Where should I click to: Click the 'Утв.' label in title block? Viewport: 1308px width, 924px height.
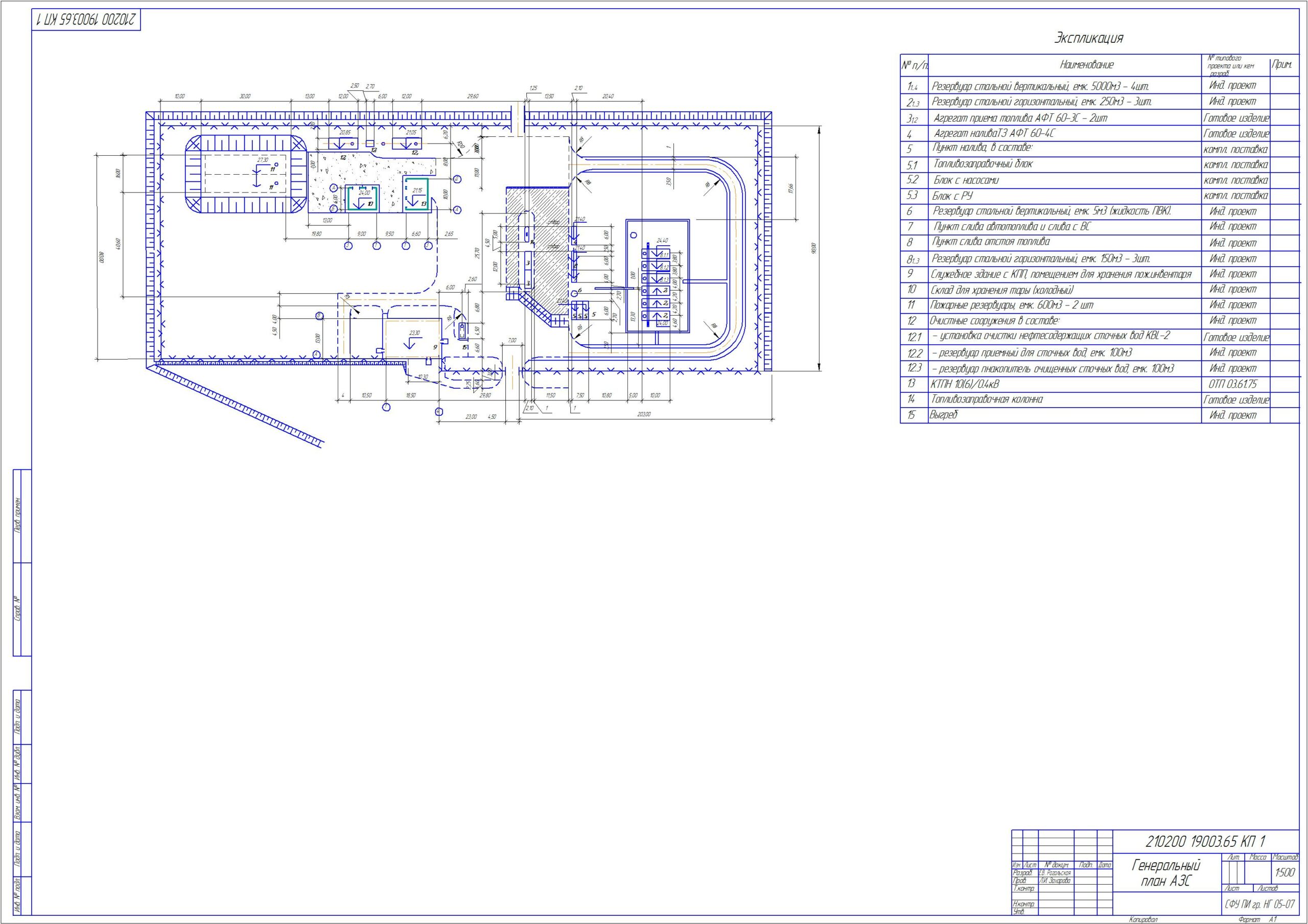[1019, 911]
